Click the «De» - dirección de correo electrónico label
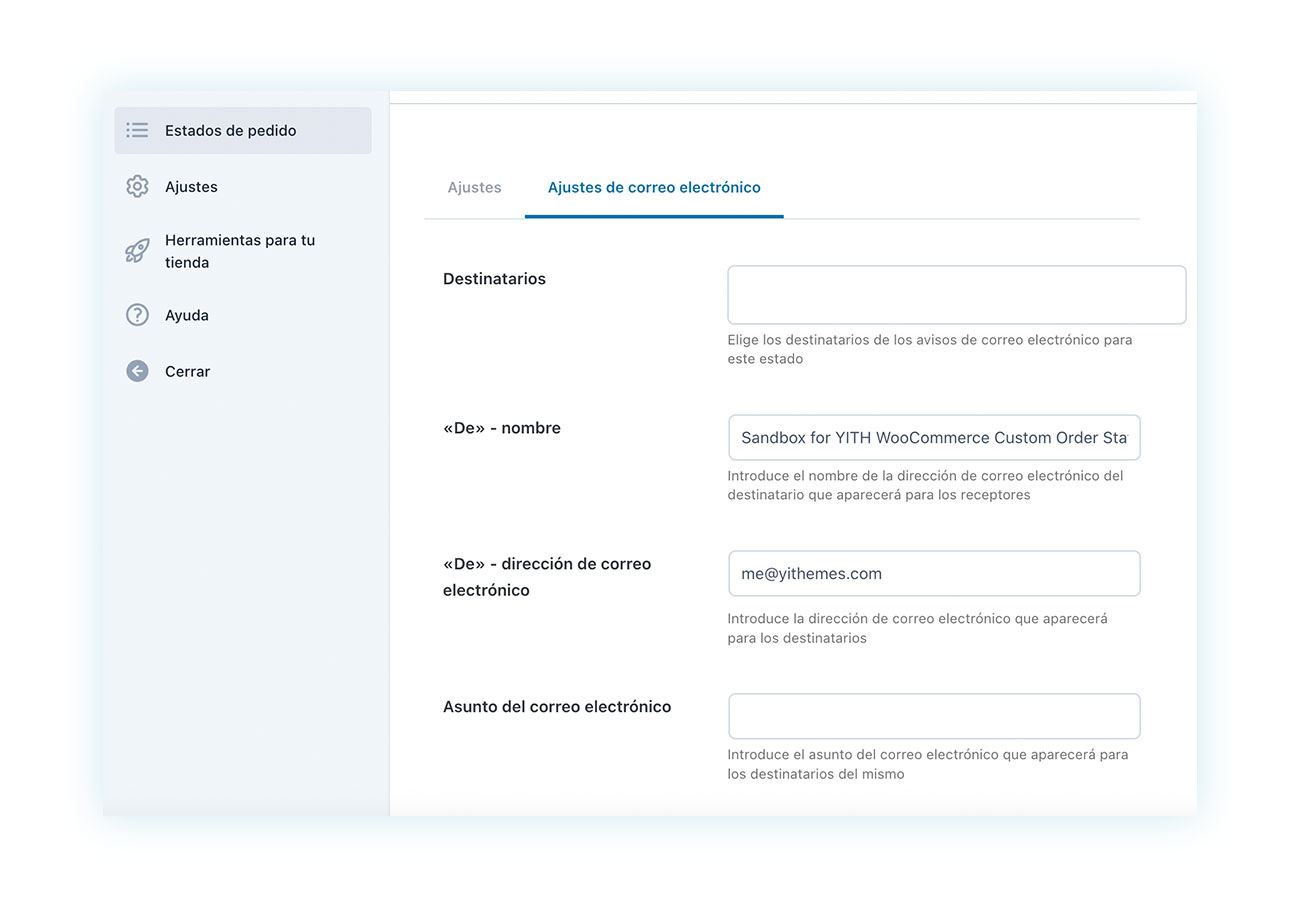Image resolution: width=1300 pixels, height=907 pixels. (x=547, y=577)
